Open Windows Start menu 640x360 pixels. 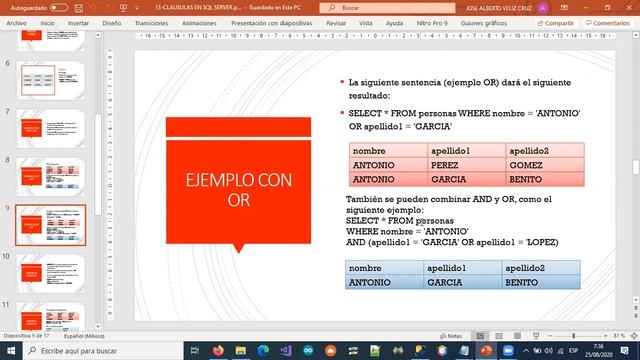coord(11,351)
